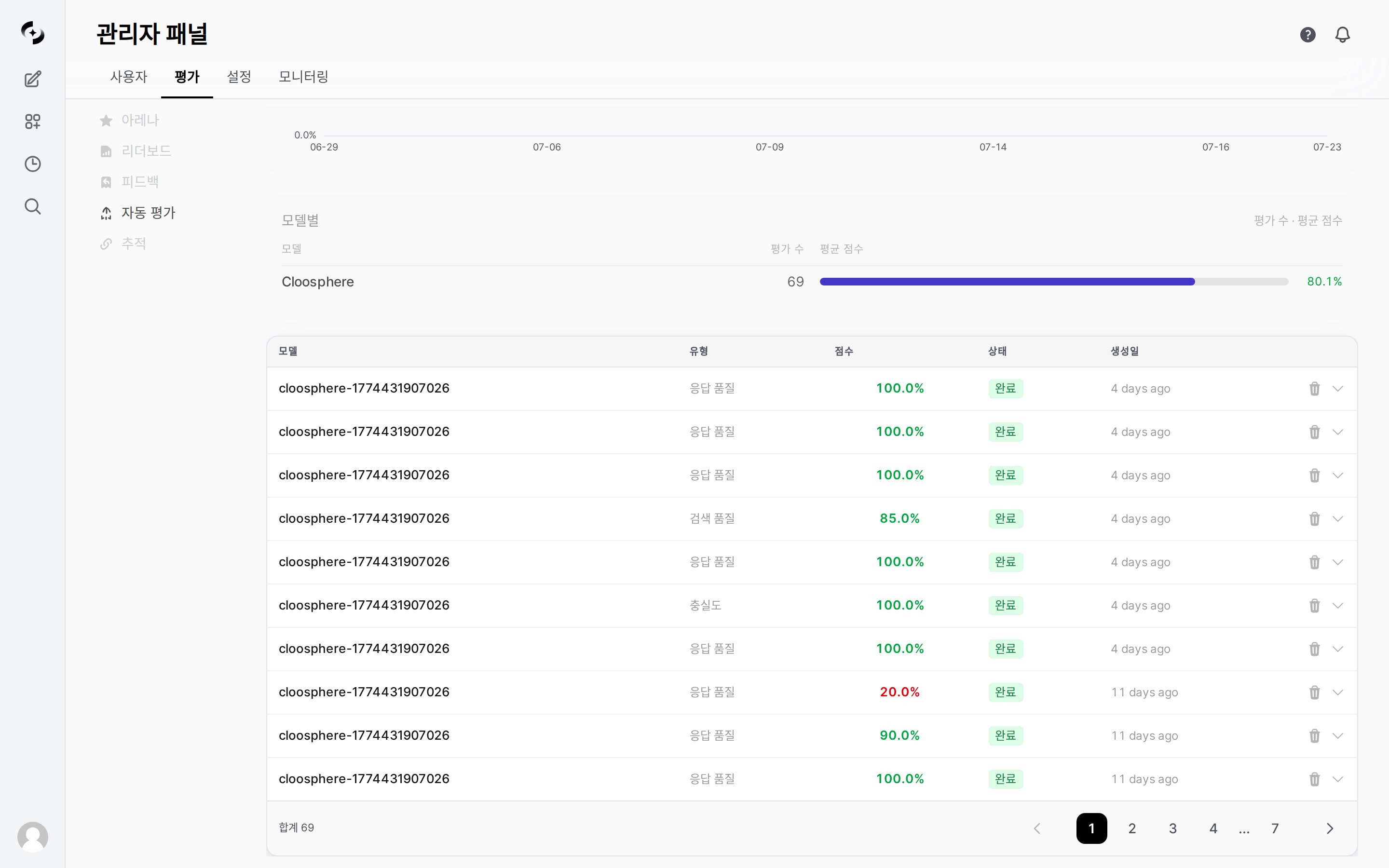
Task: Click the 모델 column header in the evaluation list
Action: (x=288, y=351)
